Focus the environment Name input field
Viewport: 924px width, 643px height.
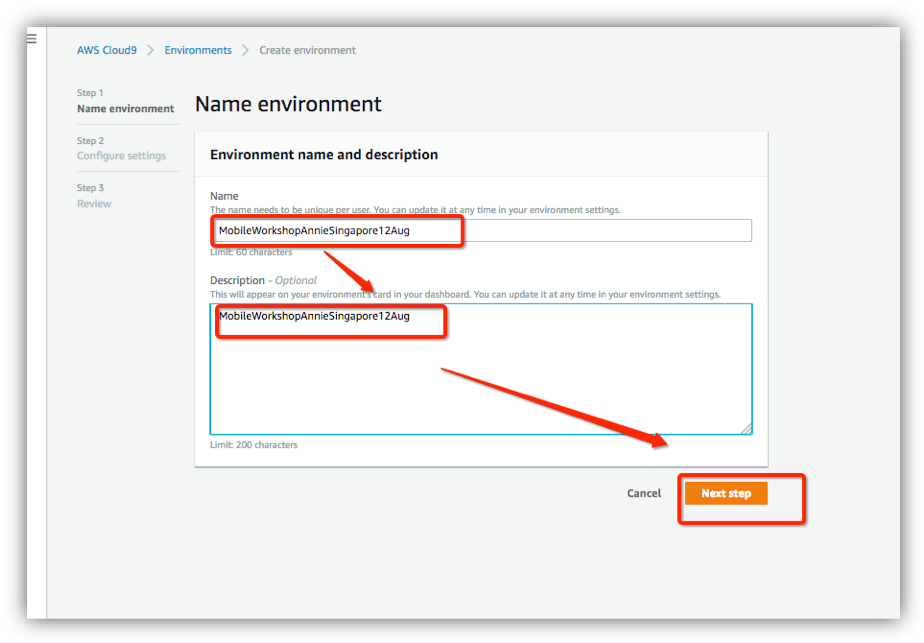pos(481,230)
